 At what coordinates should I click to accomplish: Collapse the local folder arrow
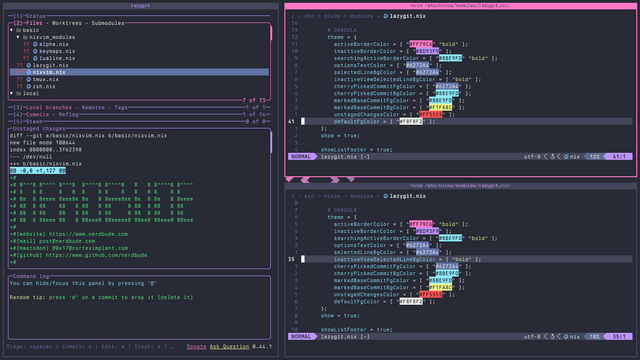pyautogui.click(x=11, y=93)
